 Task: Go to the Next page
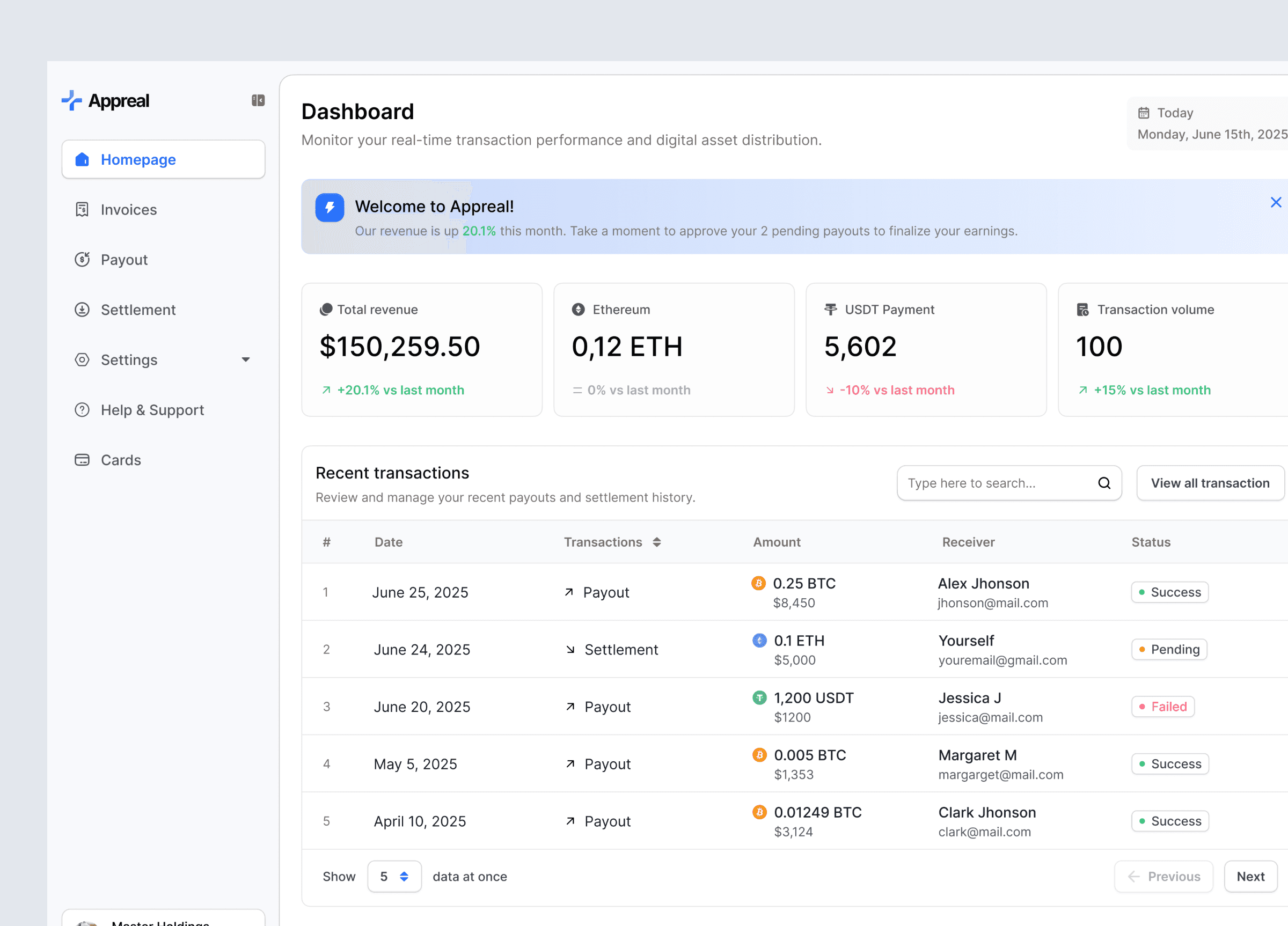(x=1250, y=877)
